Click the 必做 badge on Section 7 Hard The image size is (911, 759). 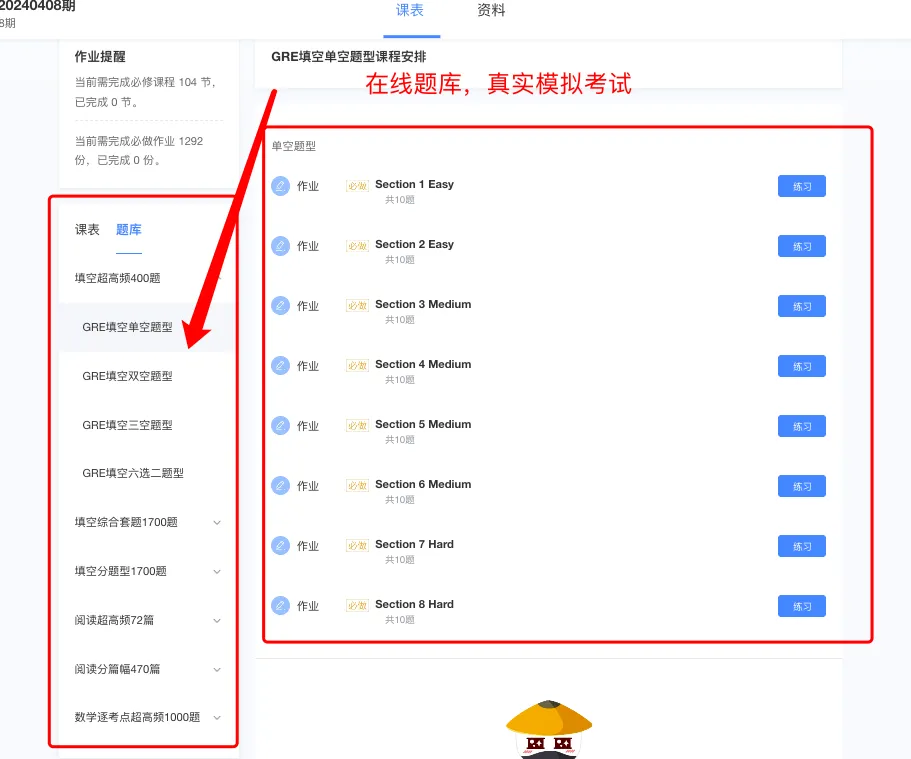[357, 545]
